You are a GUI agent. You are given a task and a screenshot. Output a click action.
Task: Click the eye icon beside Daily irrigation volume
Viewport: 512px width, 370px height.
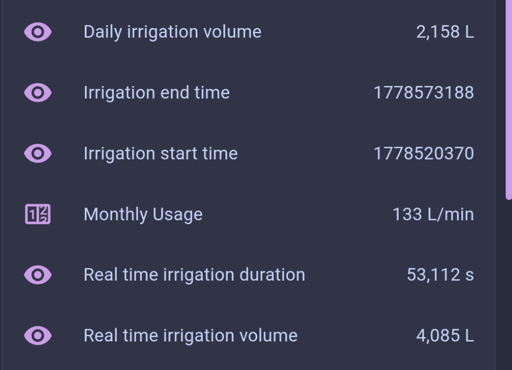[x=38, y=32]
